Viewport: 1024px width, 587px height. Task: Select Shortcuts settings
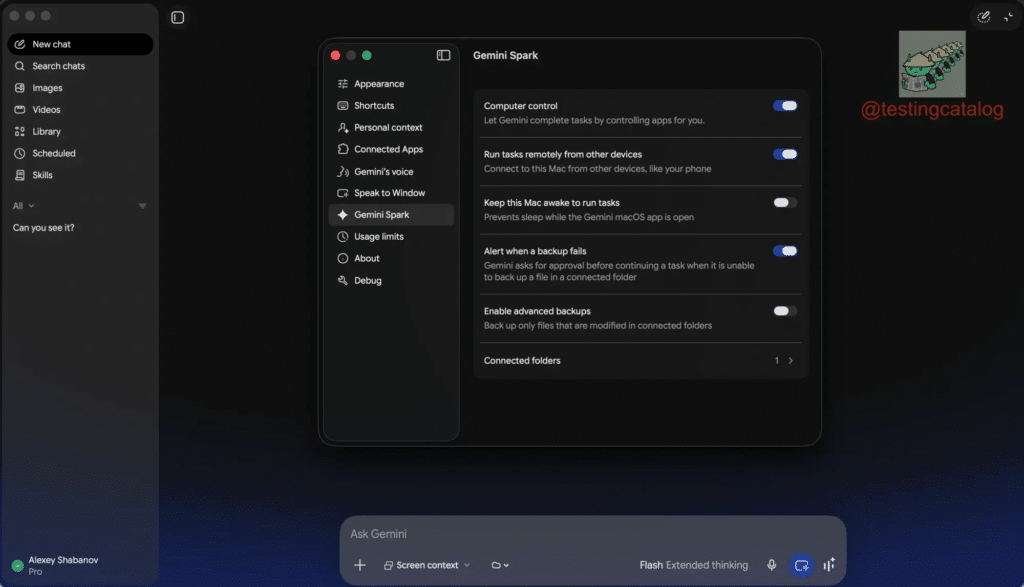(391, 106)
